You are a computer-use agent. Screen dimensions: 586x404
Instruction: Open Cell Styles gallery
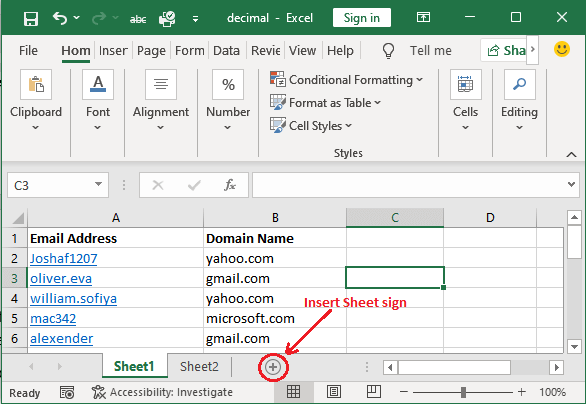coord(311,126)
